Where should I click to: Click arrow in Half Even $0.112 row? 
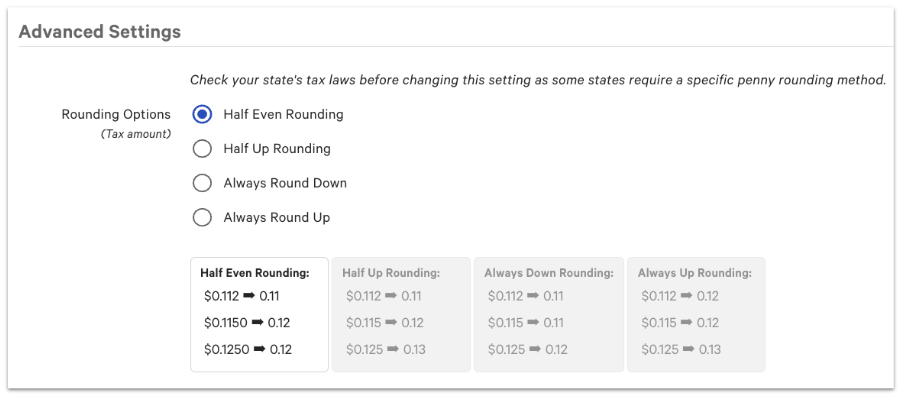[x=249, y=296]
